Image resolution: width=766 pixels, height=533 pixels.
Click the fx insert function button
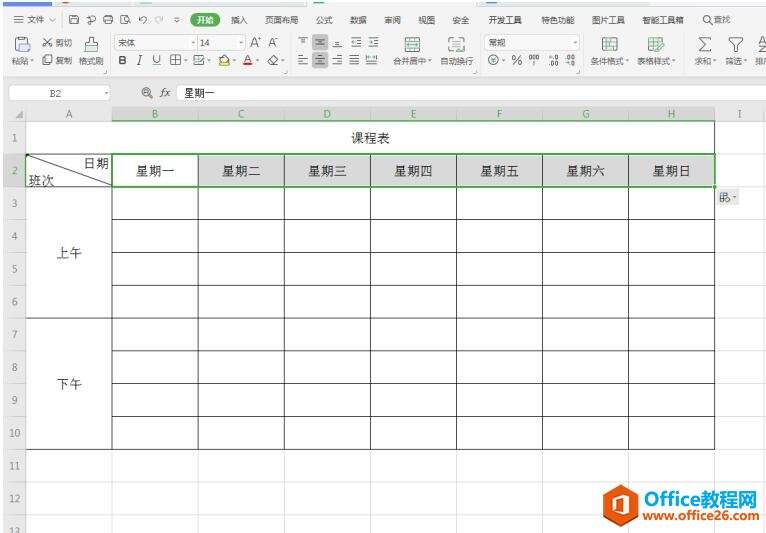pos(165,93)
